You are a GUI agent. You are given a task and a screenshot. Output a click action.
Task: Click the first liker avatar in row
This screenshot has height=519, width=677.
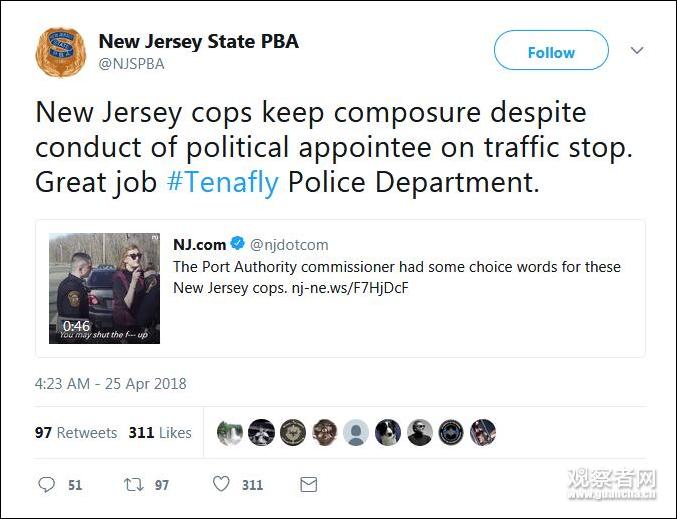click(x=230, y=433)
